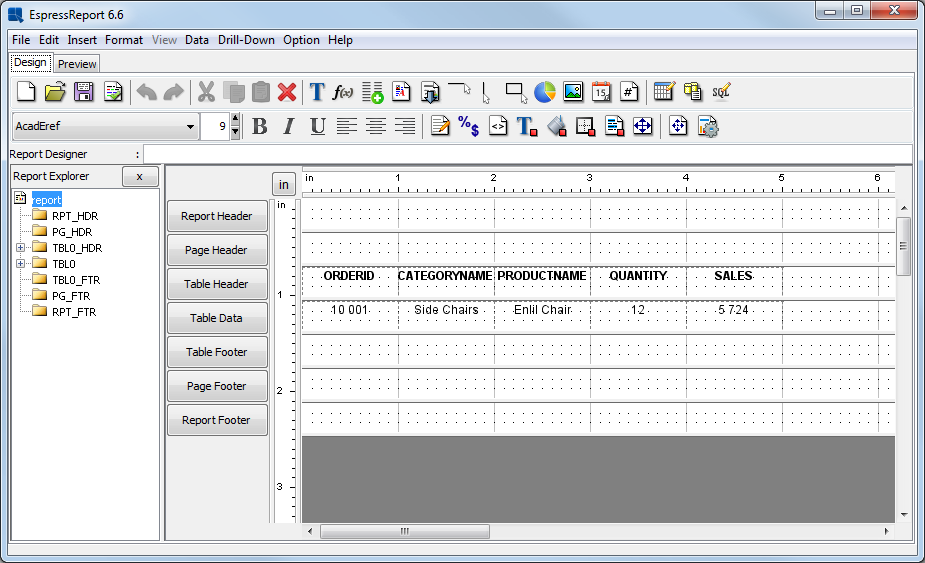Cut selection with the scissors icon
The width and height of the screenshot is (925, 563).
(x=206, y=92)
